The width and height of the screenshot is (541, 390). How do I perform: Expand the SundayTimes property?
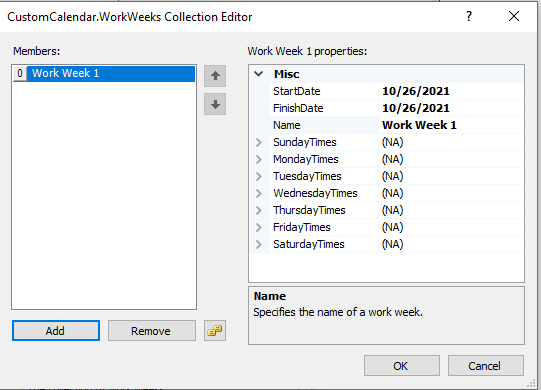click(x=258, y=142)
